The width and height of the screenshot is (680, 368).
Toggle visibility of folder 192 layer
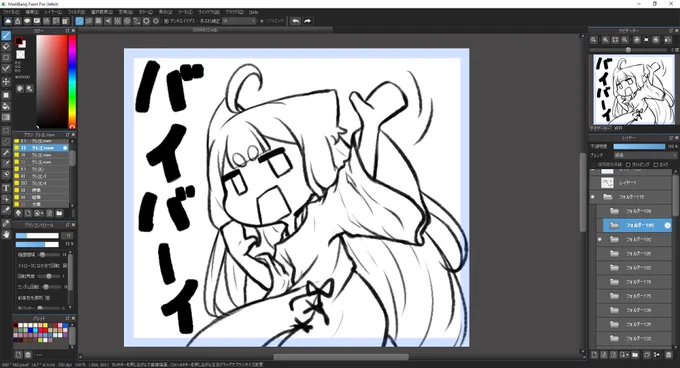point(600,239)
